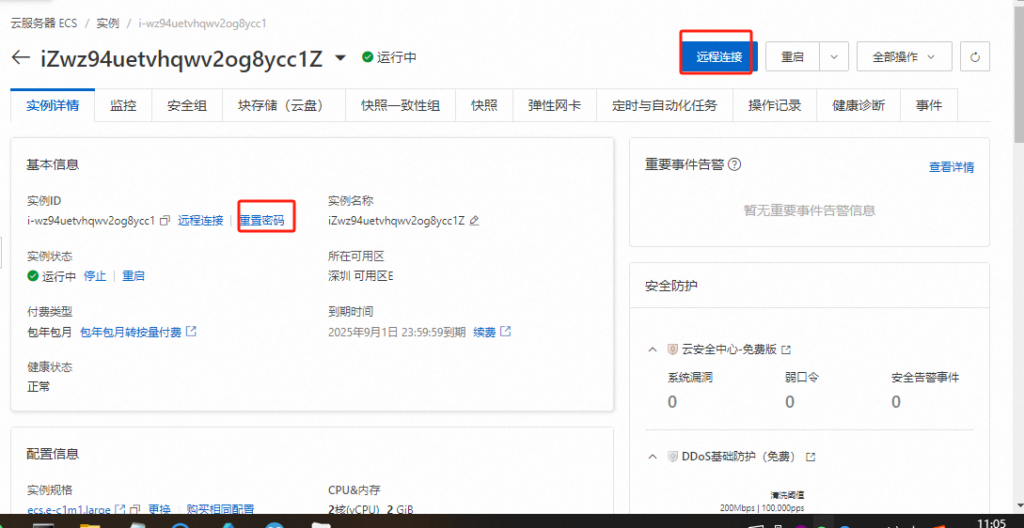
Task: Click the 停止 link under 实例状态
Action: pyautogui.click(x=95, y=276)
